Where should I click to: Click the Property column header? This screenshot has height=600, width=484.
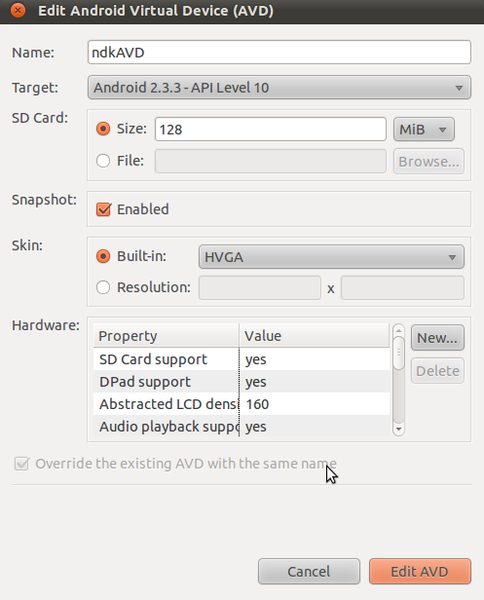(x=166, y=336)
